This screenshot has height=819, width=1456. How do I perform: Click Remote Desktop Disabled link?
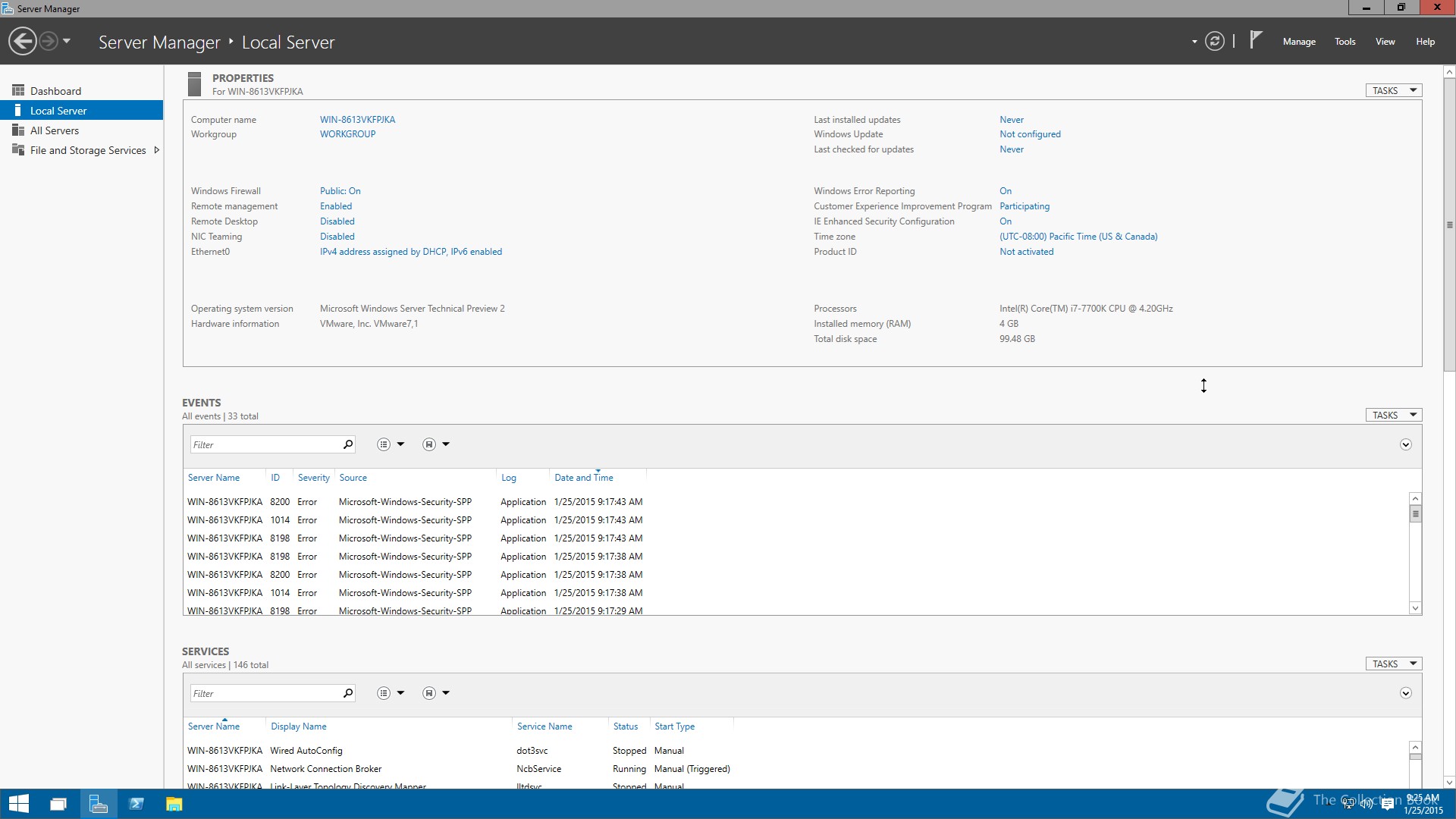point(337,221)
